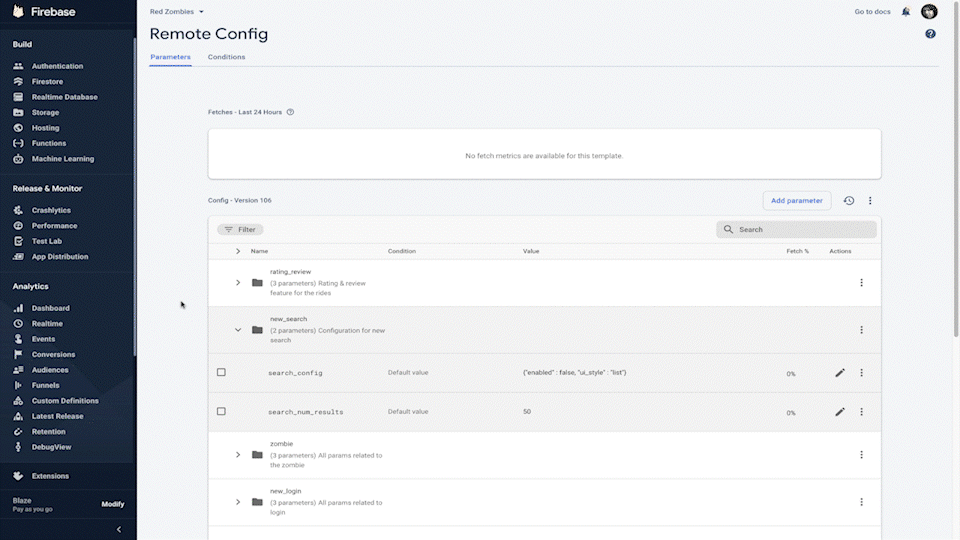Navigate to Functions
This screenshot has height=540, width=960.
(48, 143)
